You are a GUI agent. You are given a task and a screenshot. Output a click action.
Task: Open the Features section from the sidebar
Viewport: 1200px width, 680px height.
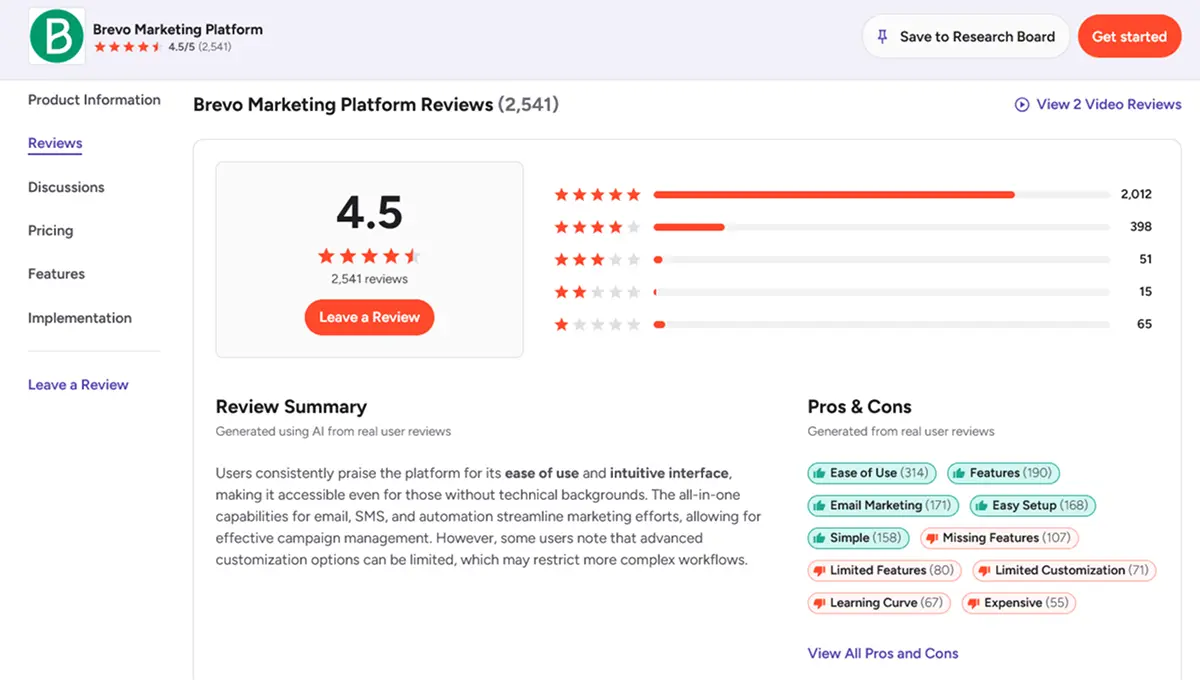point(56,273)
